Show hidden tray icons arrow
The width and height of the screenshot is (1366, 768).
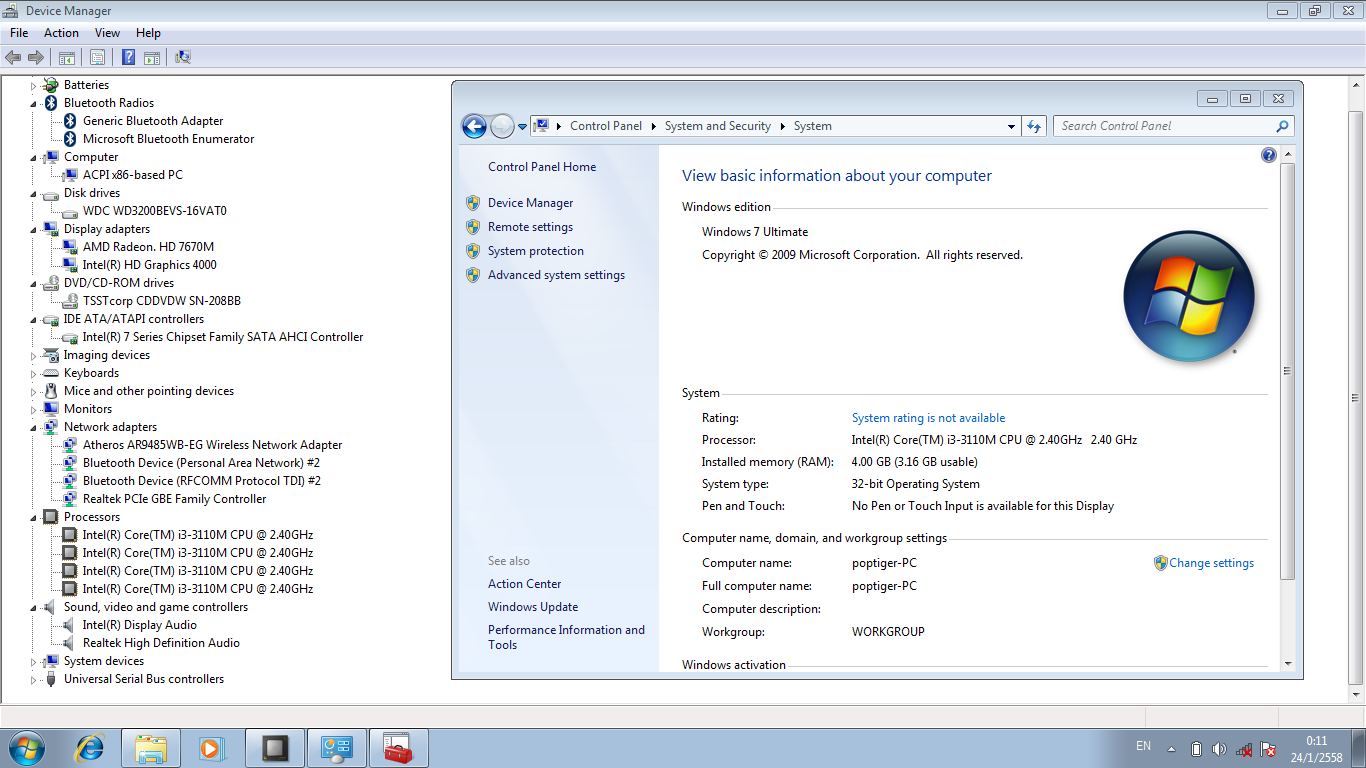click(x=1174, y=748)
